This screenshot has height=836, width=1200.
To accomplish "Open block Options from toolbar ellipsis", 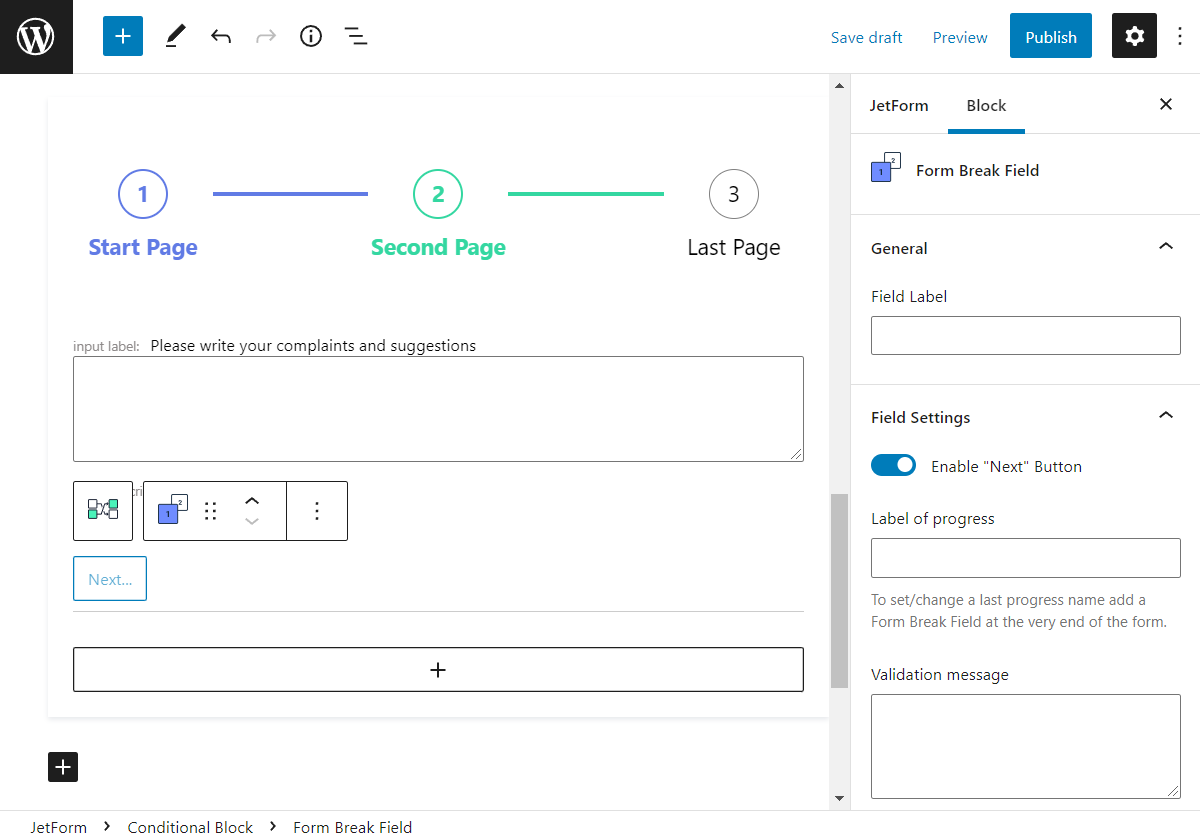I will click(x=317, y=510).
